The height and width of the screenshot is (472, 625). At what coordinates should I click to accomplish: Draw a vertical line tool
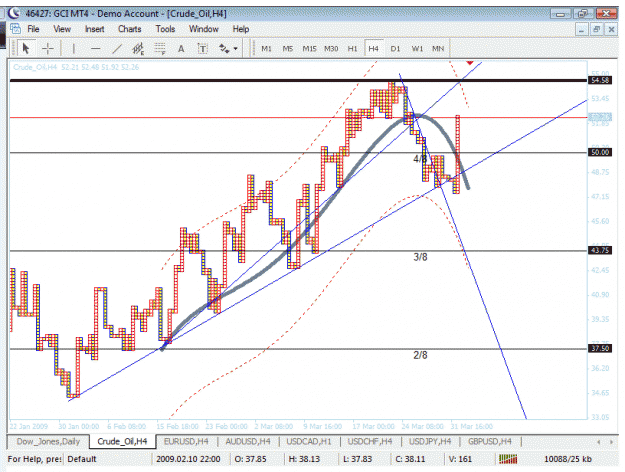[x=73, y=49]
